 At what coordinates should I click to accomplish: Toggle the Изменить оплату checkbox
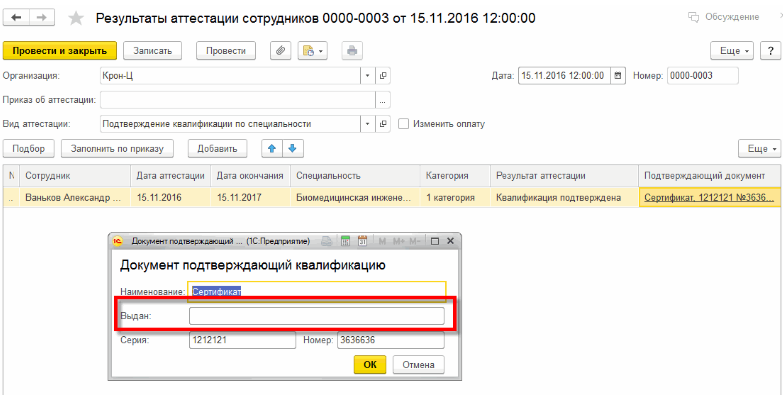[403, 124]
